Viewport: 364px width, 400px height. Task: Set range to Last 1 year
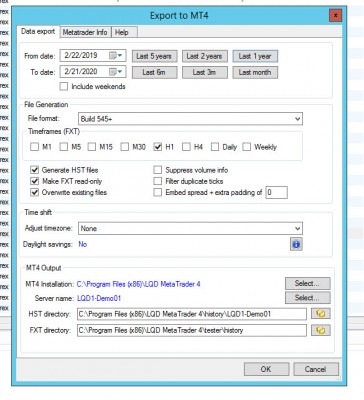[255, 56]
